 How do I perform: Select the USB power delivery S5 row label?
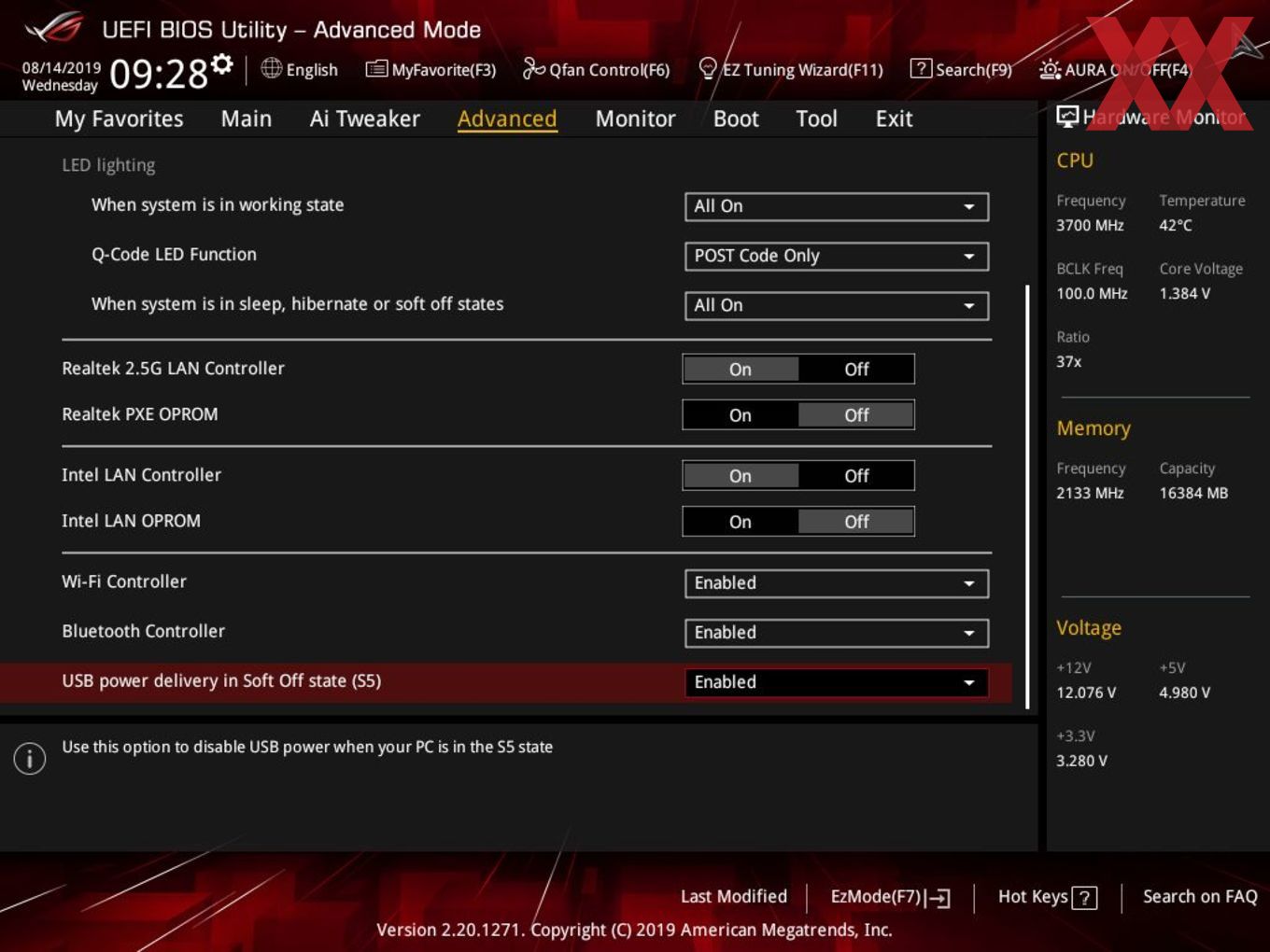(221, 681)
